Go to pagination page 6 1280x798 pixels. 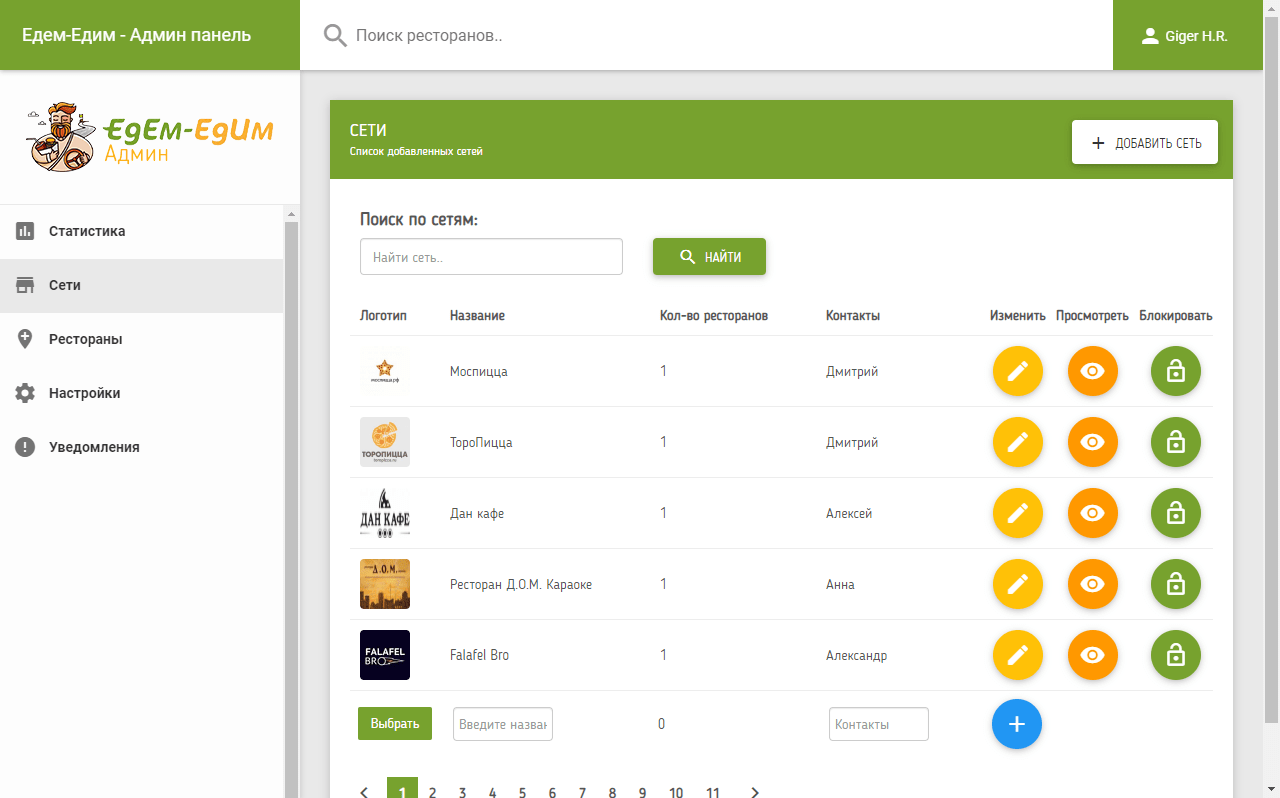coord(552,792)
